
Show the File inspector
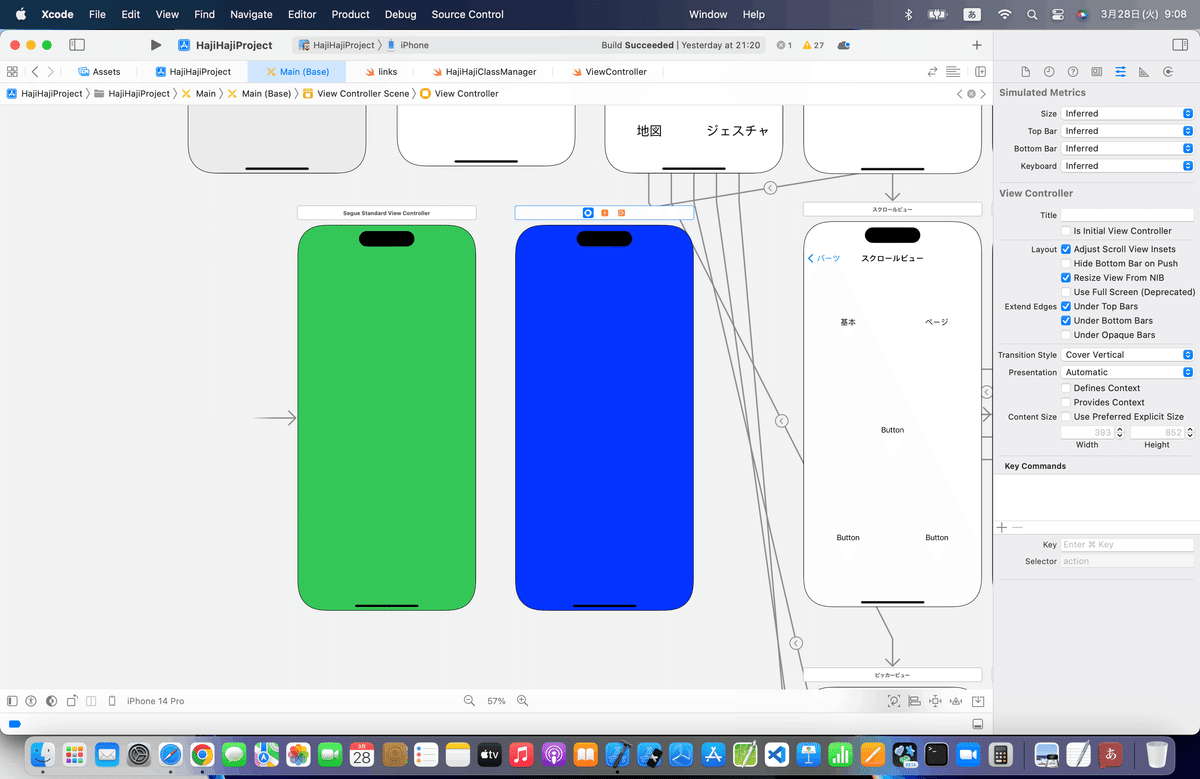1025,72
